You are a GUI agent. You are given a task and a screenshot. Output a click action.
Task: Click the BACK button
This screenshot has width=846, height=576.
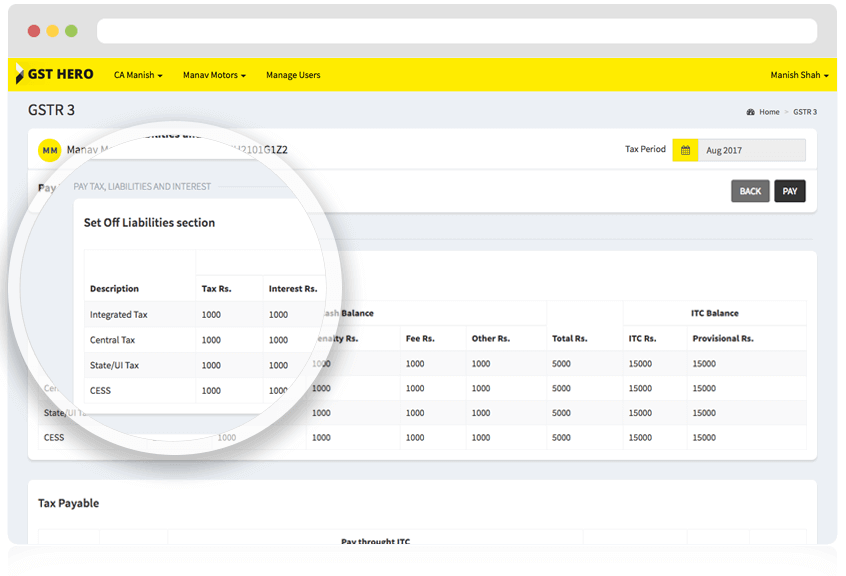click(750, 191)
